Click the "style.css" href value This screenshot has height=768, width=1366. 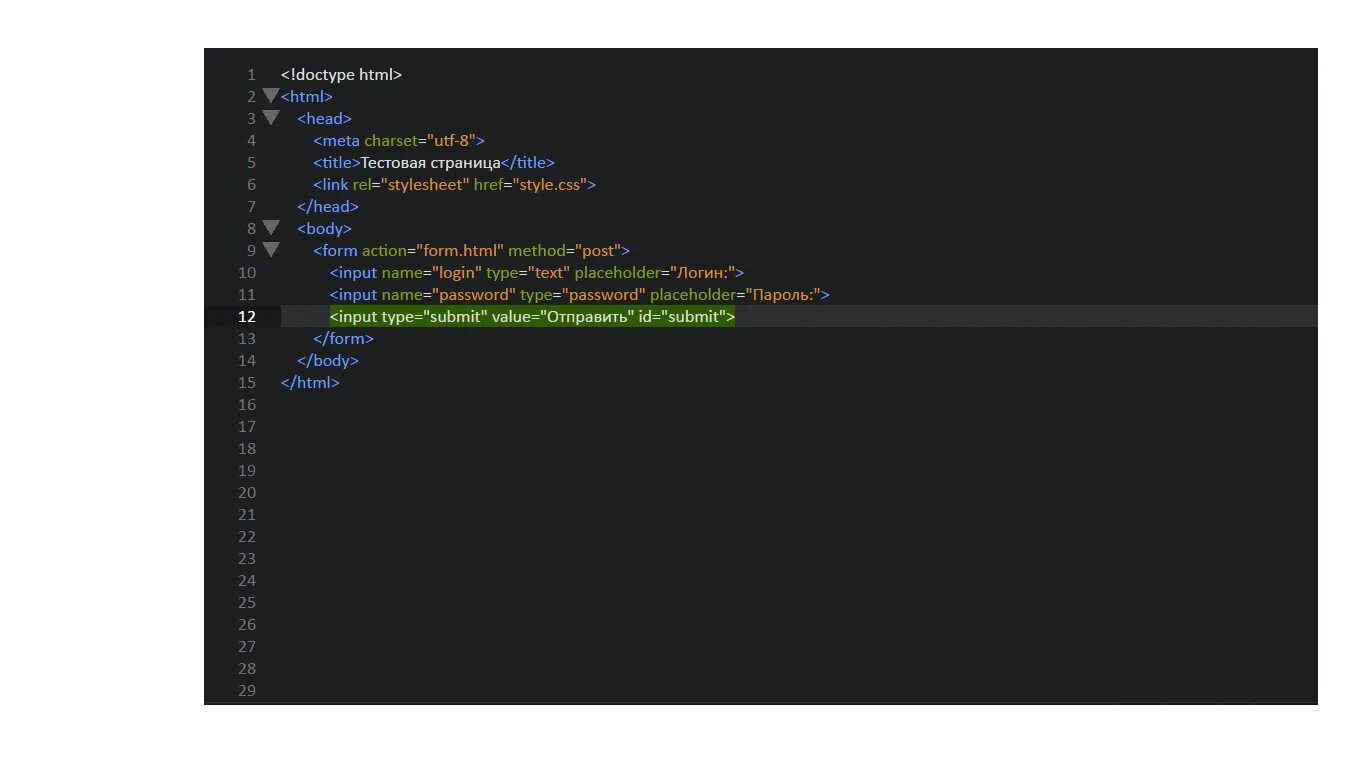click(x=550, y=185)
